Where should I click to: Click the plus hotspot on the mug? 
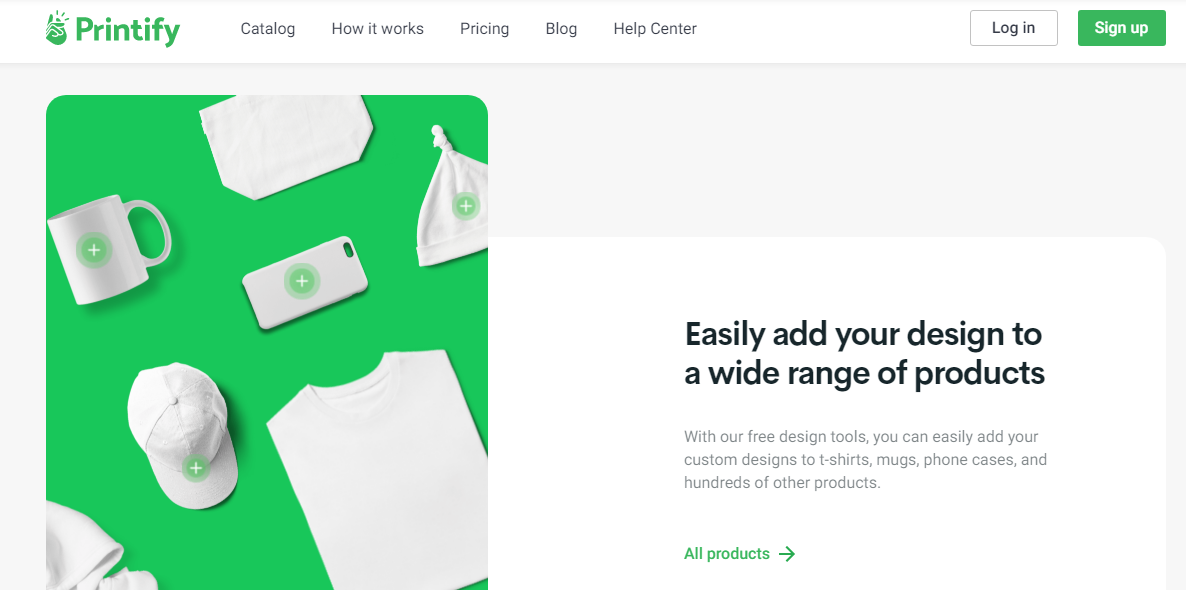tap(94, 250)
